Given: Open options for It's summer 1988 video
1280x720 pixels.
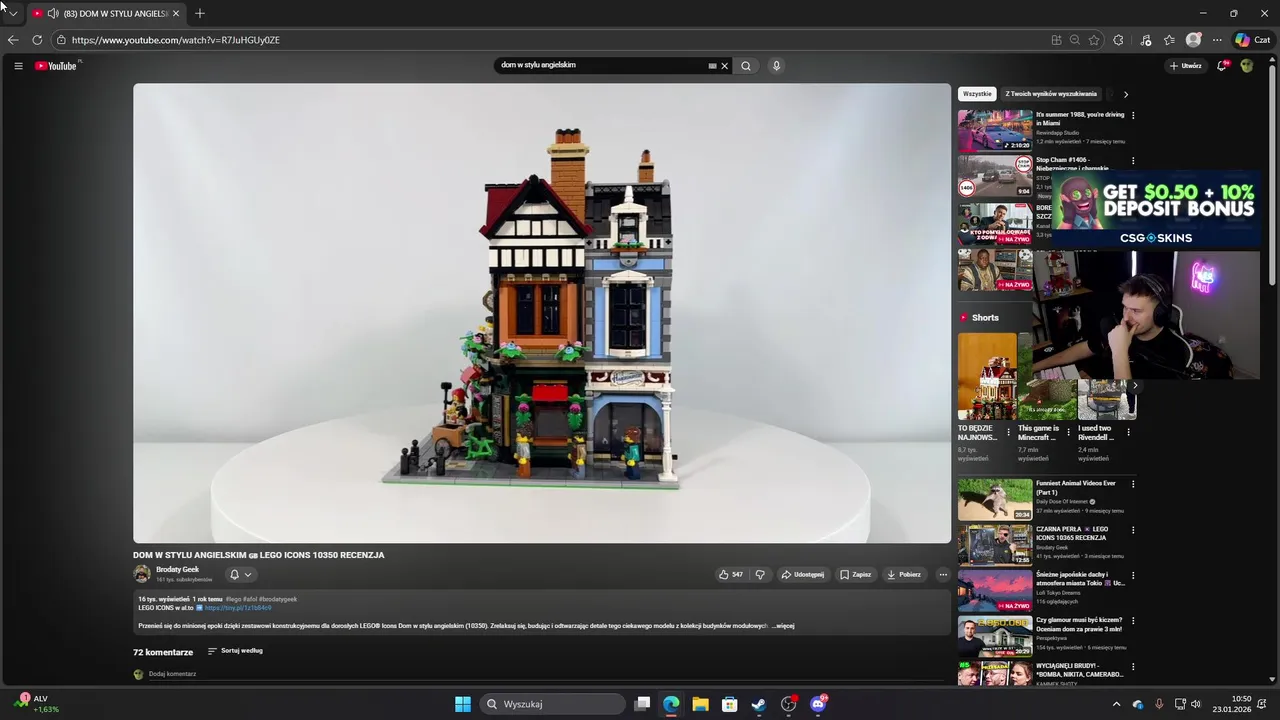Looking at the screenshot, I should coord(1133,115).
